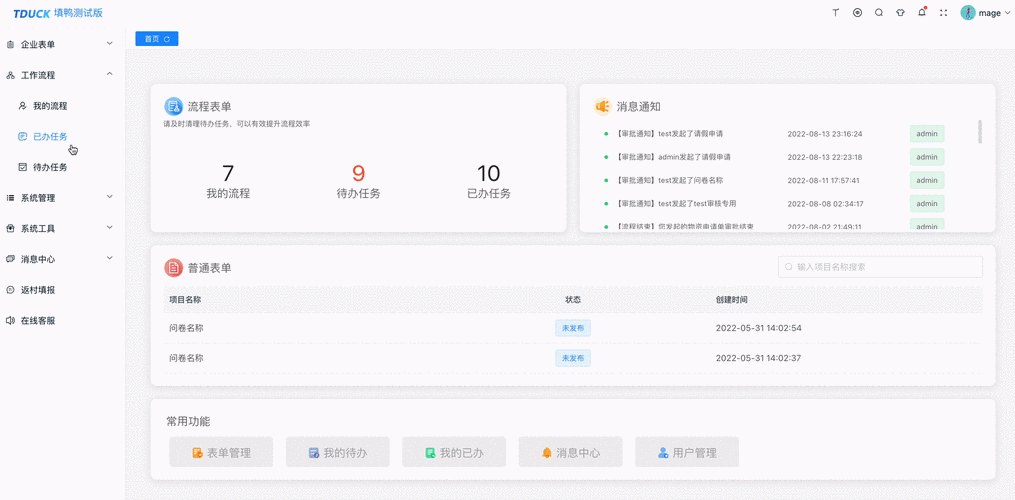This screenshot has height=500, width=1015.
Task: Open 消息中心 shortcut button
Action: [570, 452]
